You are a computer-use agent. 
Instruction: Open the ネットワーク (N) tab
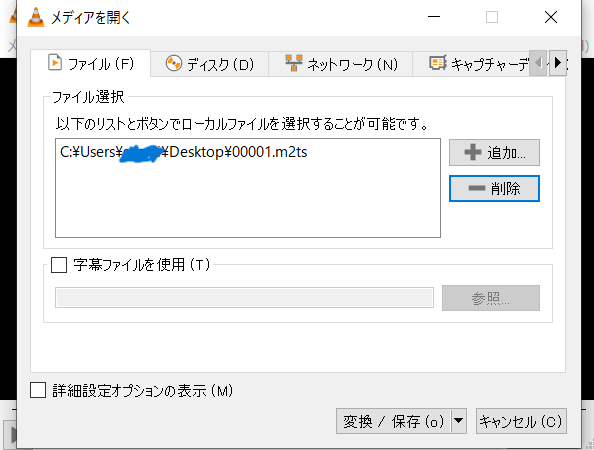(x=341, y=64)
